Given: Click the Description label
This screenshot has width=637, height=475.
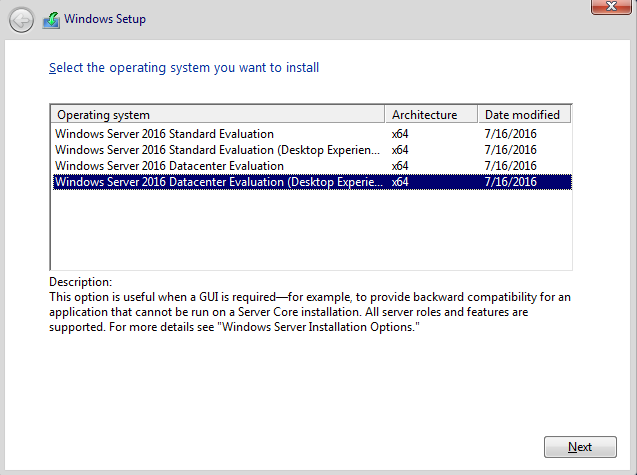Looking at the screenshot, I should tap(80, 282).
